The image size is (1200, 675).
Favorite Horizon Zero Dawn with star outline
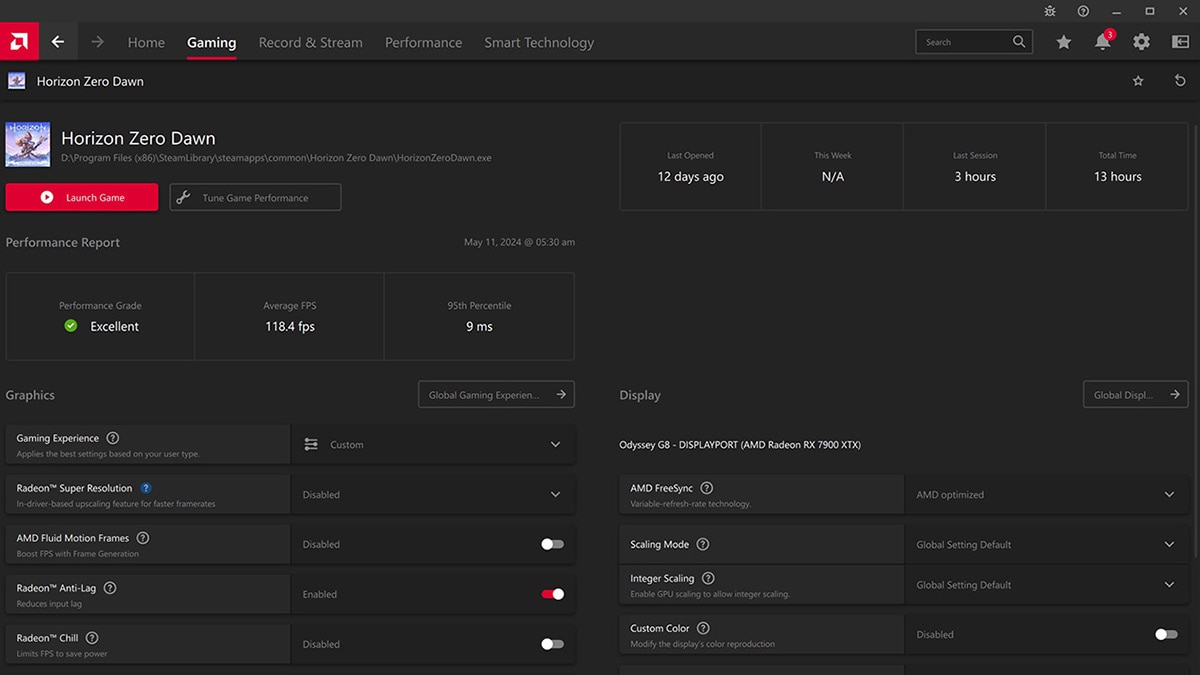1138,81
